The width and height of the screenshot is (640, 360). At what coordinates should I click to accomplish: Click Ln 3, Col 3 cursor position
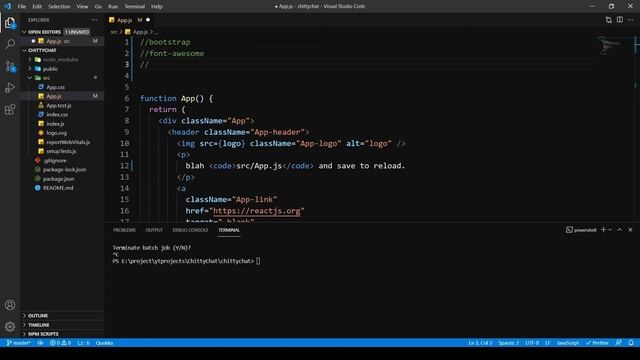click(x=480, y=343)
